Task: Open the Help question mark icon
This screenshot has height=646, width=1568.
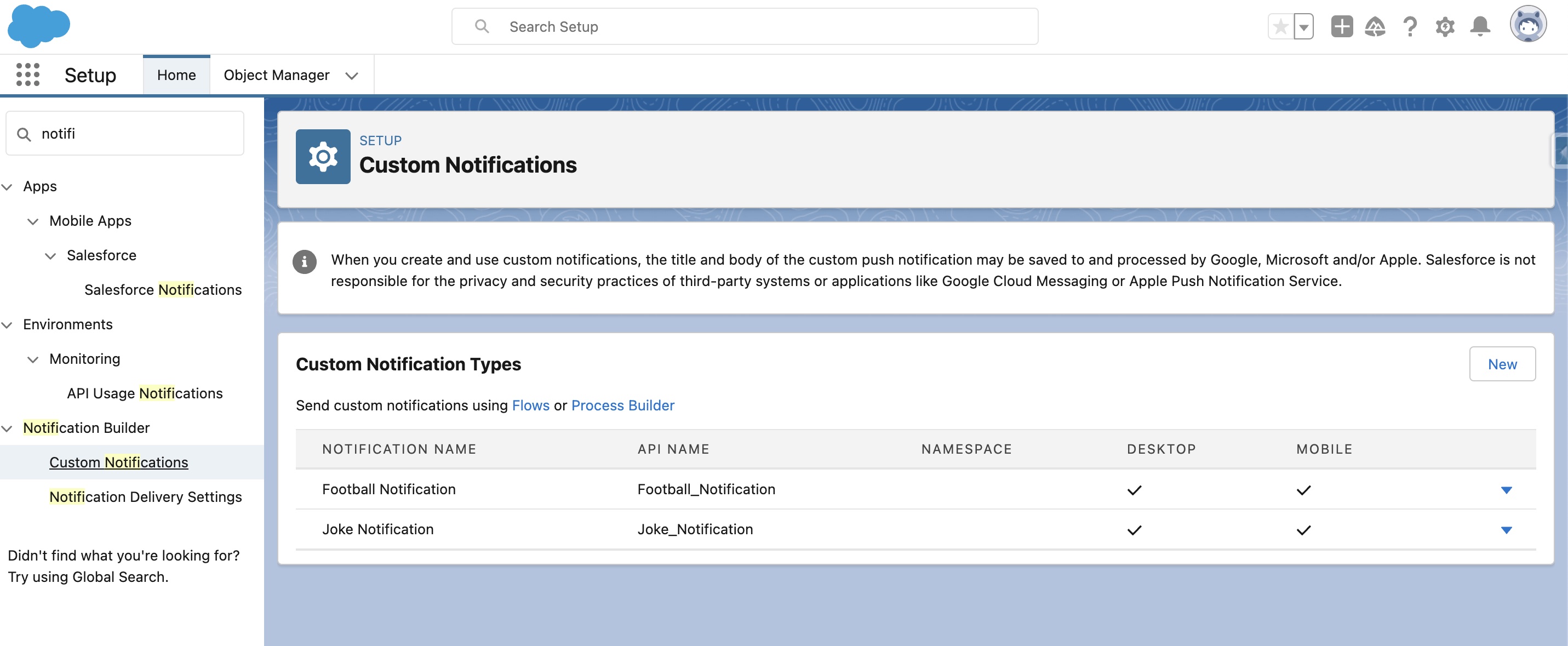Action: click(1410, 27)
